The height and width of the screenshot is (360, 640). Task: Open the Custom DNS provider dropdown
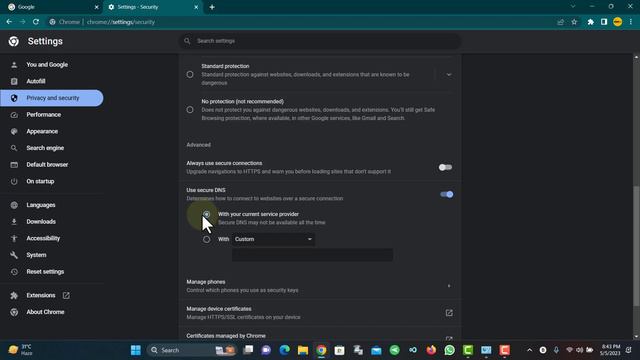click(x=273, y=239)
